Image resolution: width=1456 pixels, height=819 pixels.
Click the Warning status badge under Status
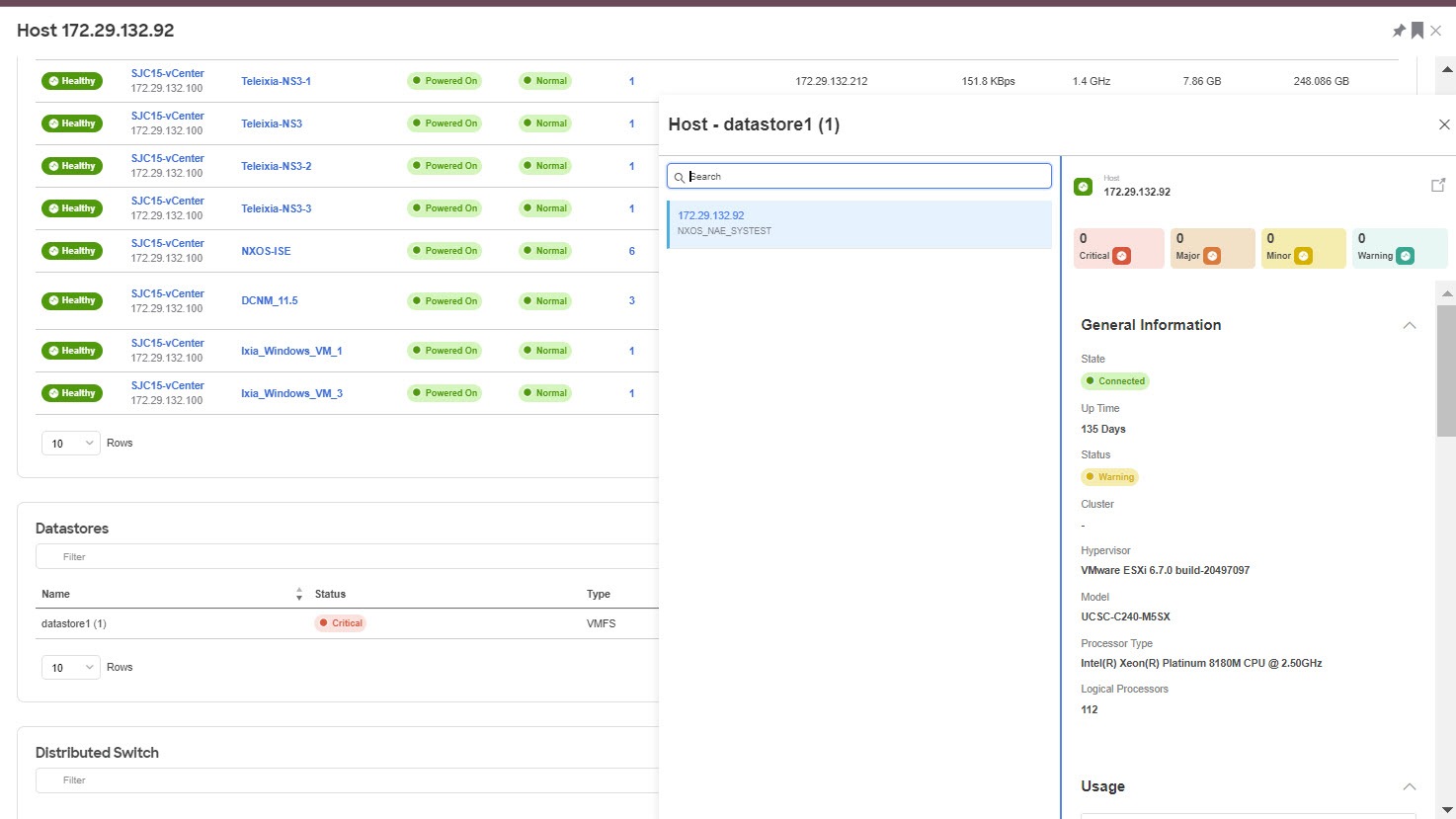1109,476
